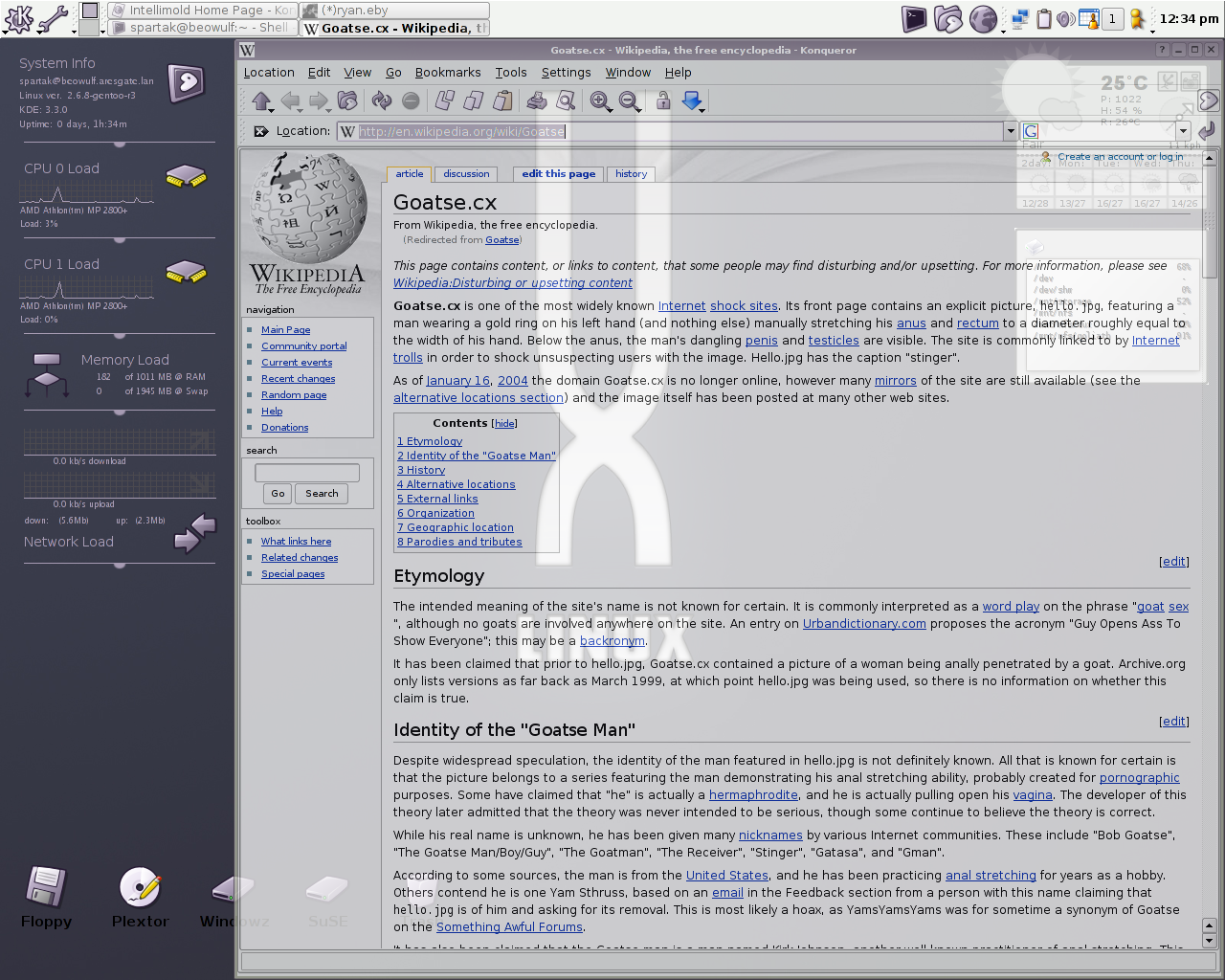This screenshot has width=1225, height=980.
Task: Open Find with the magnifier-on-page icon
Action: point(566,100)
